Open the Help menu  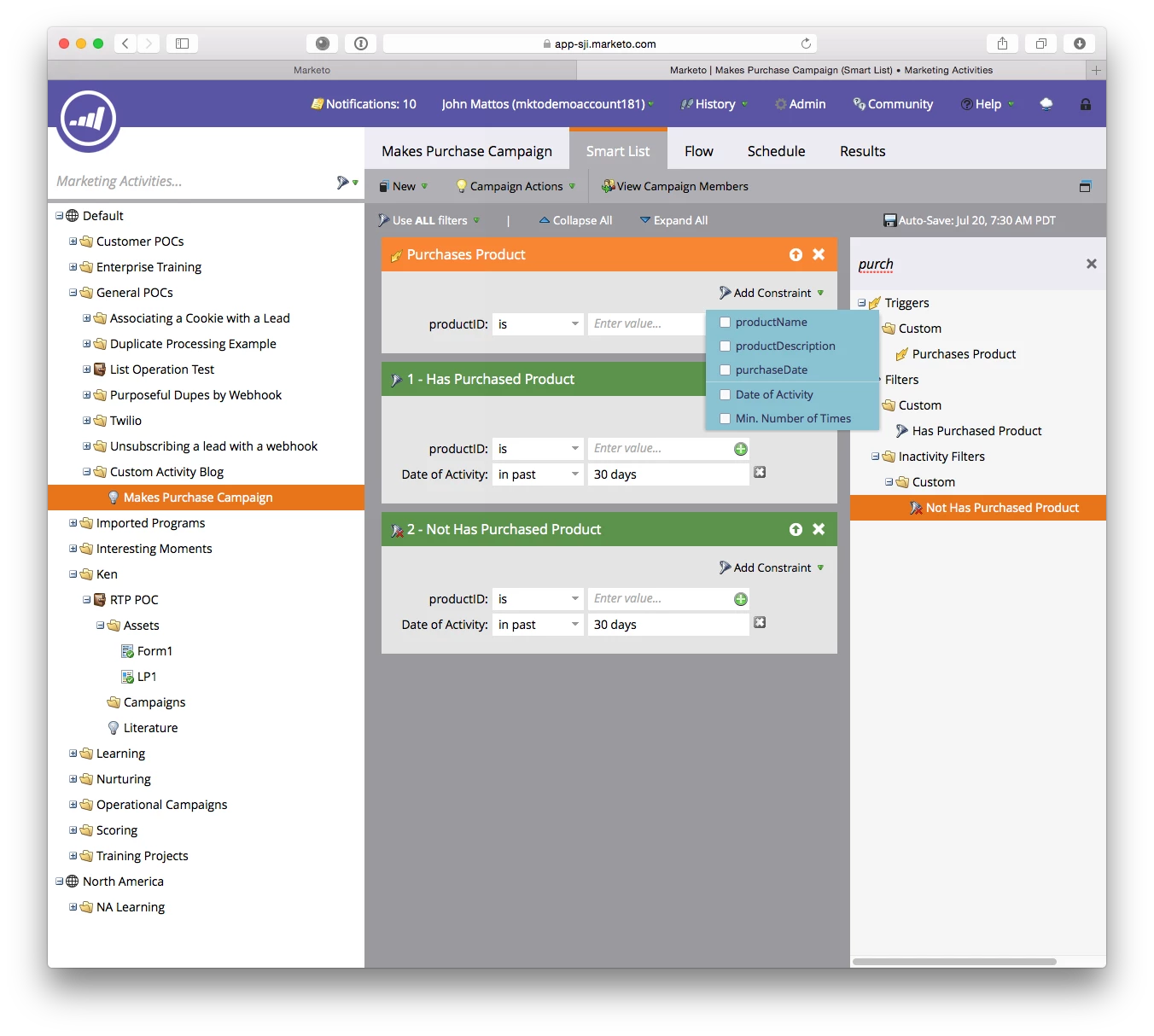tap(988, 104)
